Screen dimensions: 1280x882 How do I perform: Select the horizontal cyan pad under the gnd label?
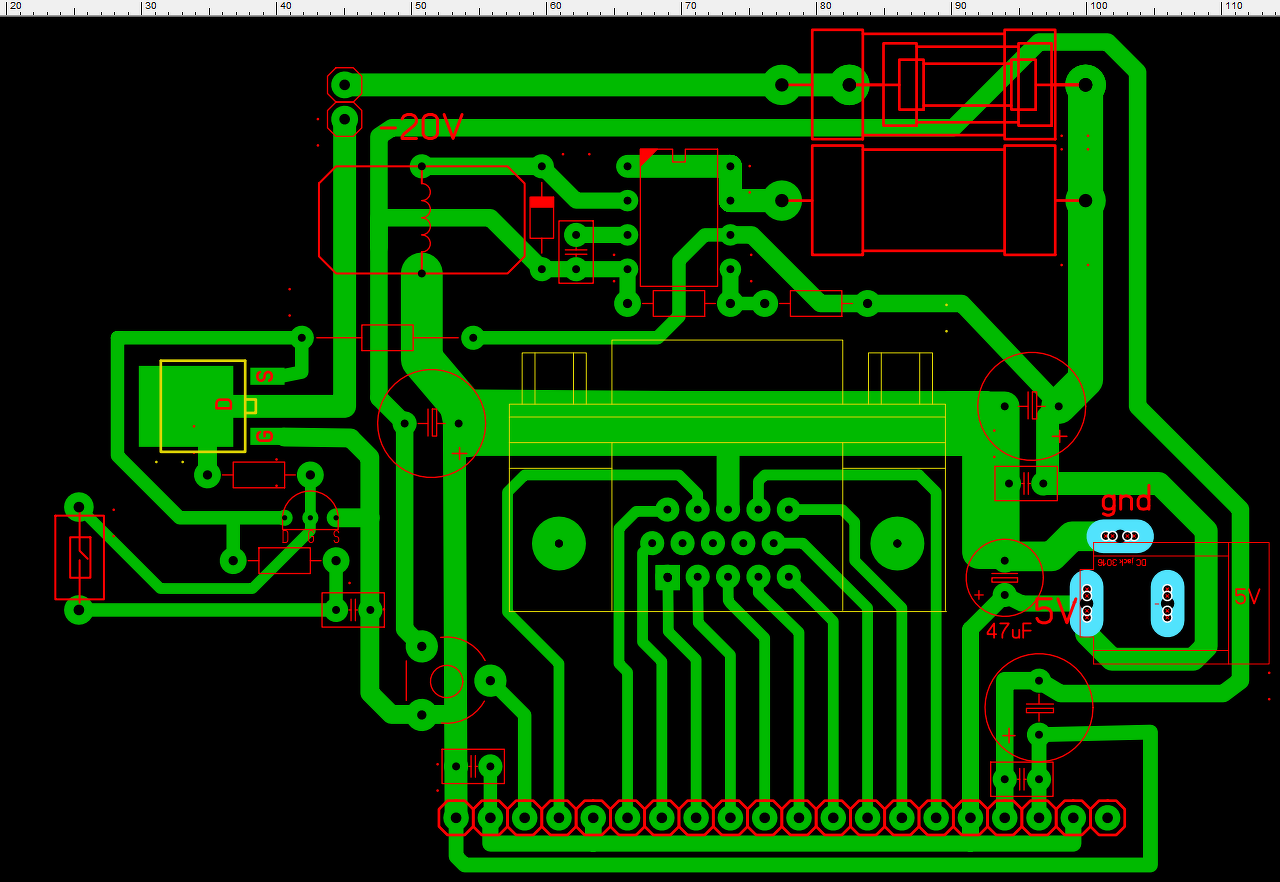(1120, 536)
